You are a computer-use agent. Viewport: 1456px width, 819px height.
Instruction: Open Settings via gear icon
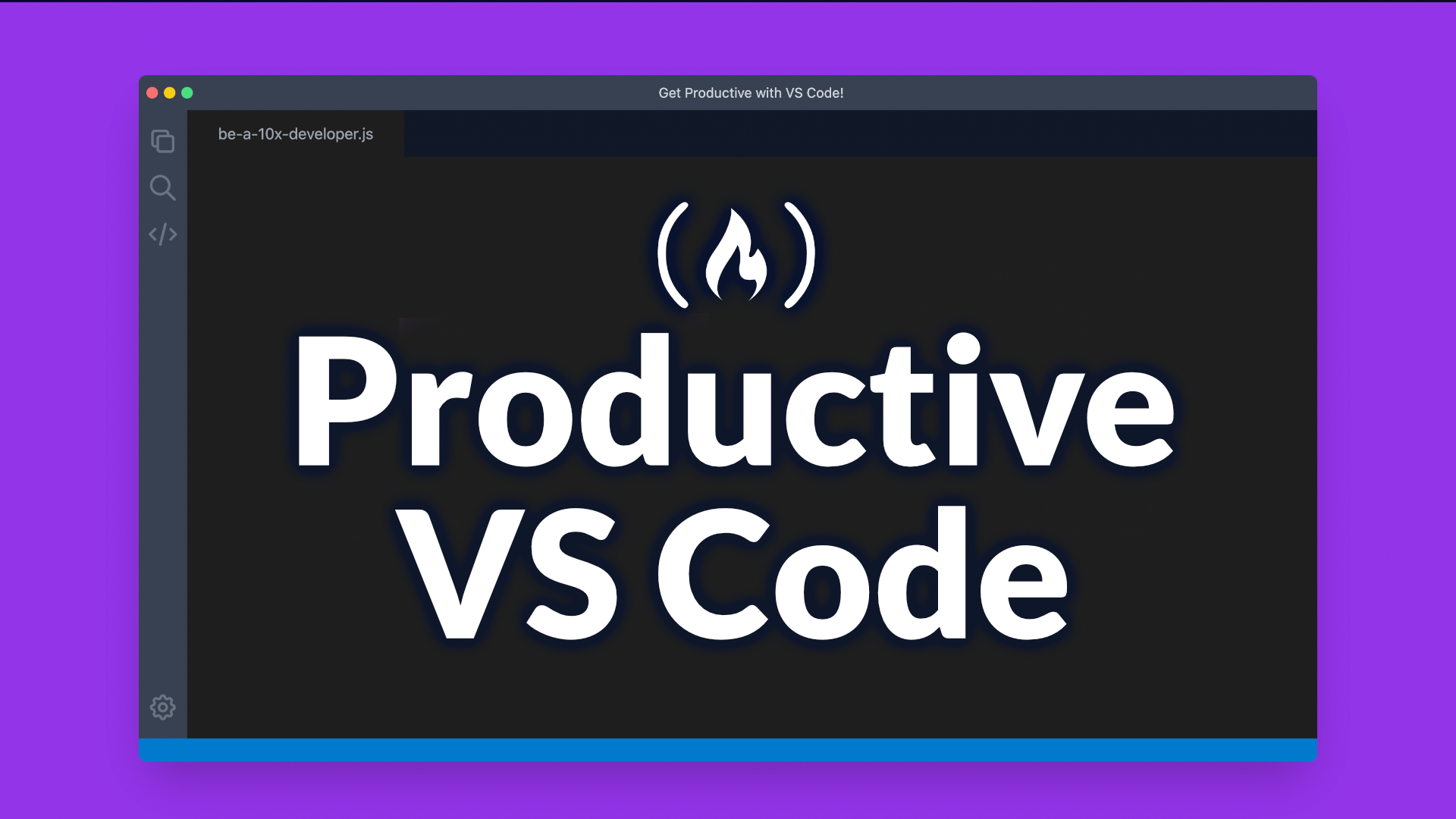163,707
